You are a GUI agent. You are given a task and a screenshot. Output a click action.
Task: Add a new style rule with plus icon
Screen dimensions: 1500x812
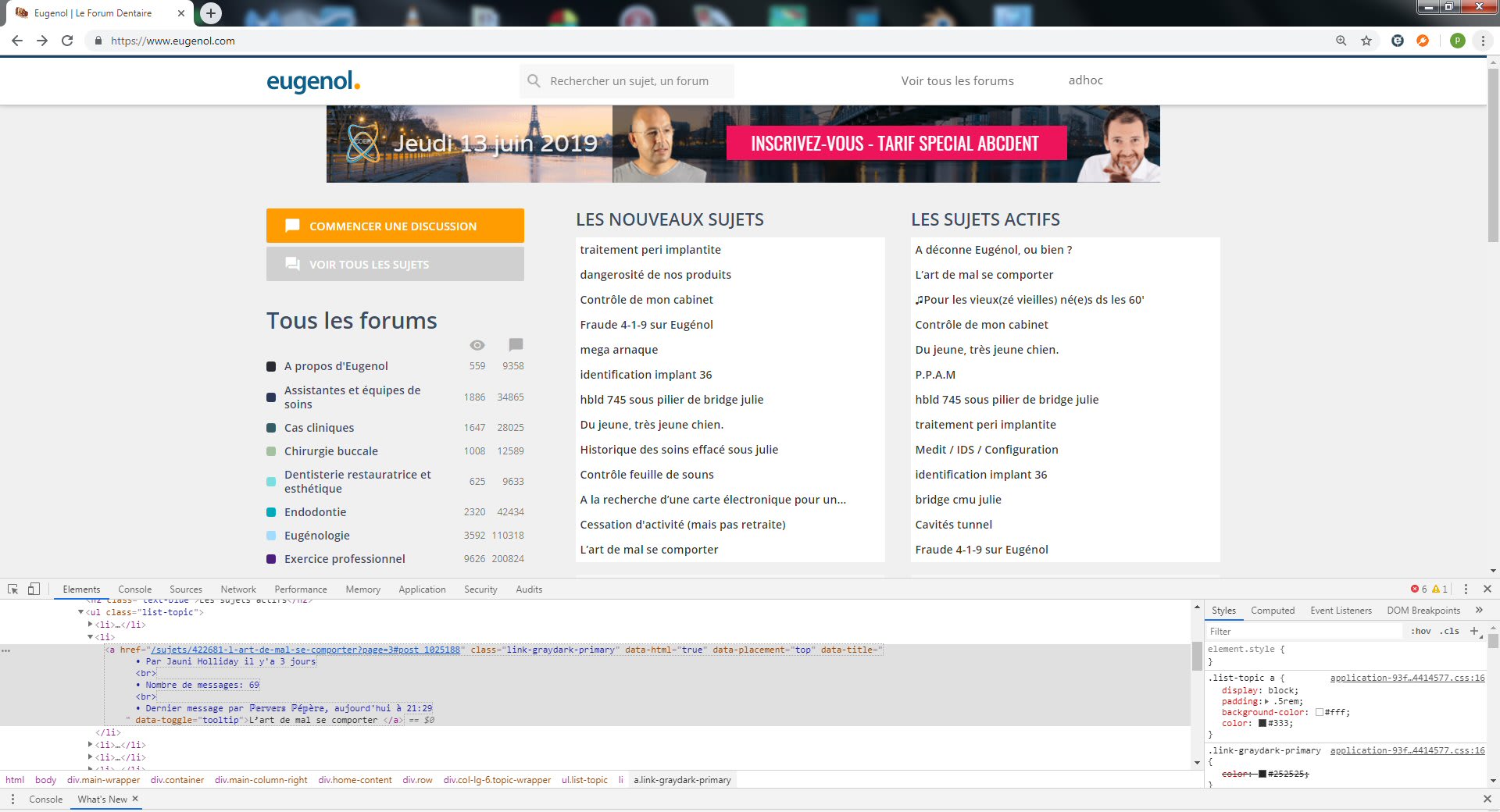click(1474, 631)
